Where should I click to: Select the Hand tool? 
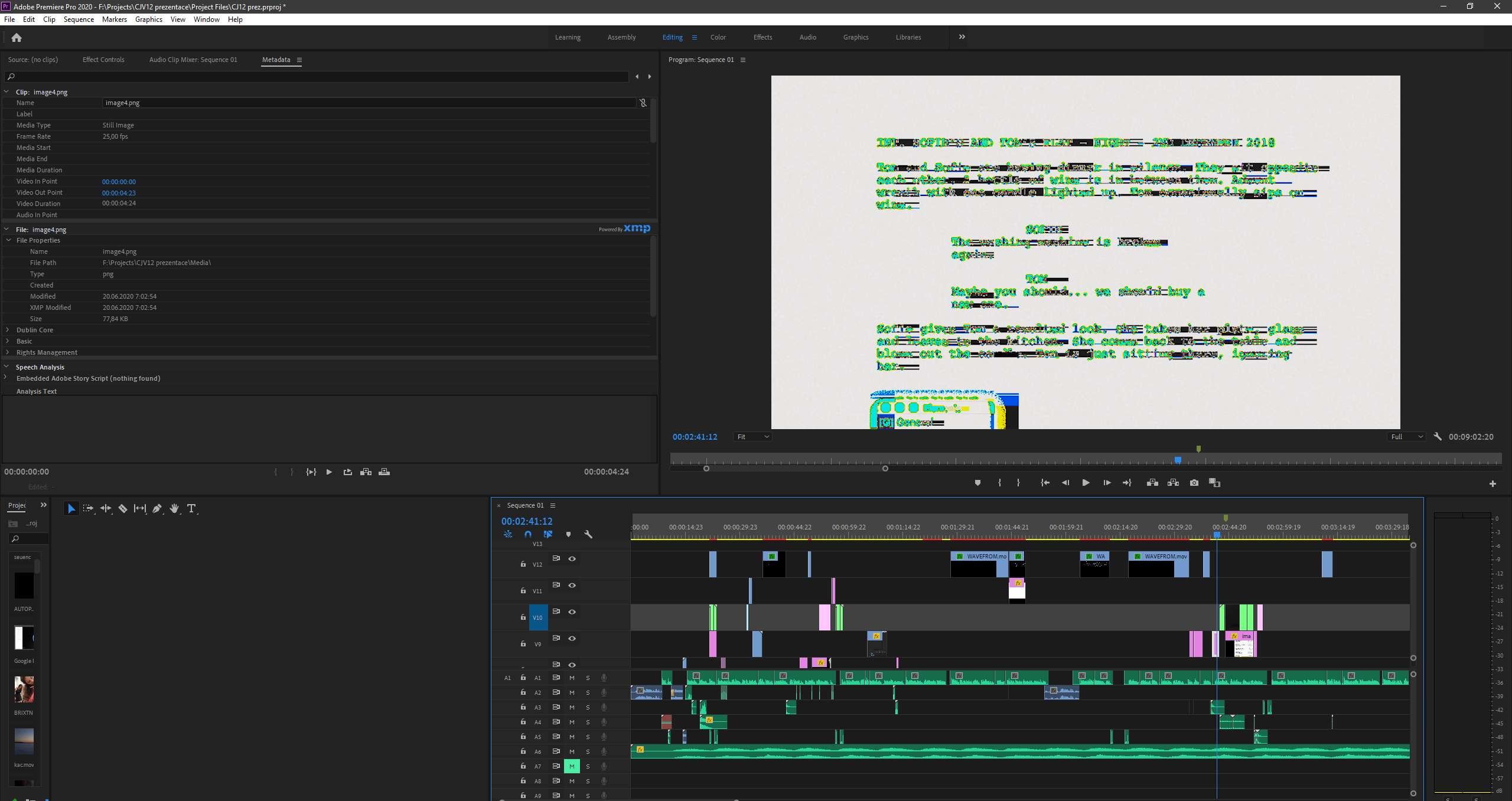point(174,508)
